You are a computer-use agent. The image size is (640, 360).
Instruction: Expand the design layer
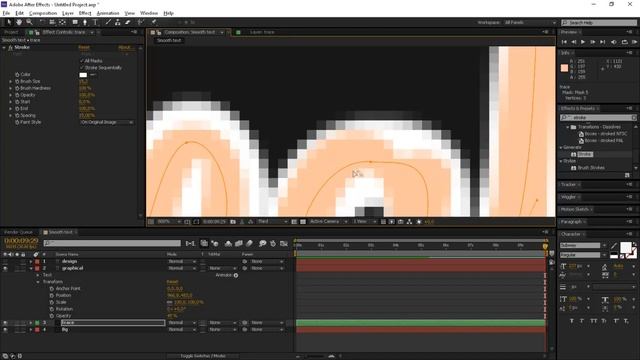(x=31, y=261)
